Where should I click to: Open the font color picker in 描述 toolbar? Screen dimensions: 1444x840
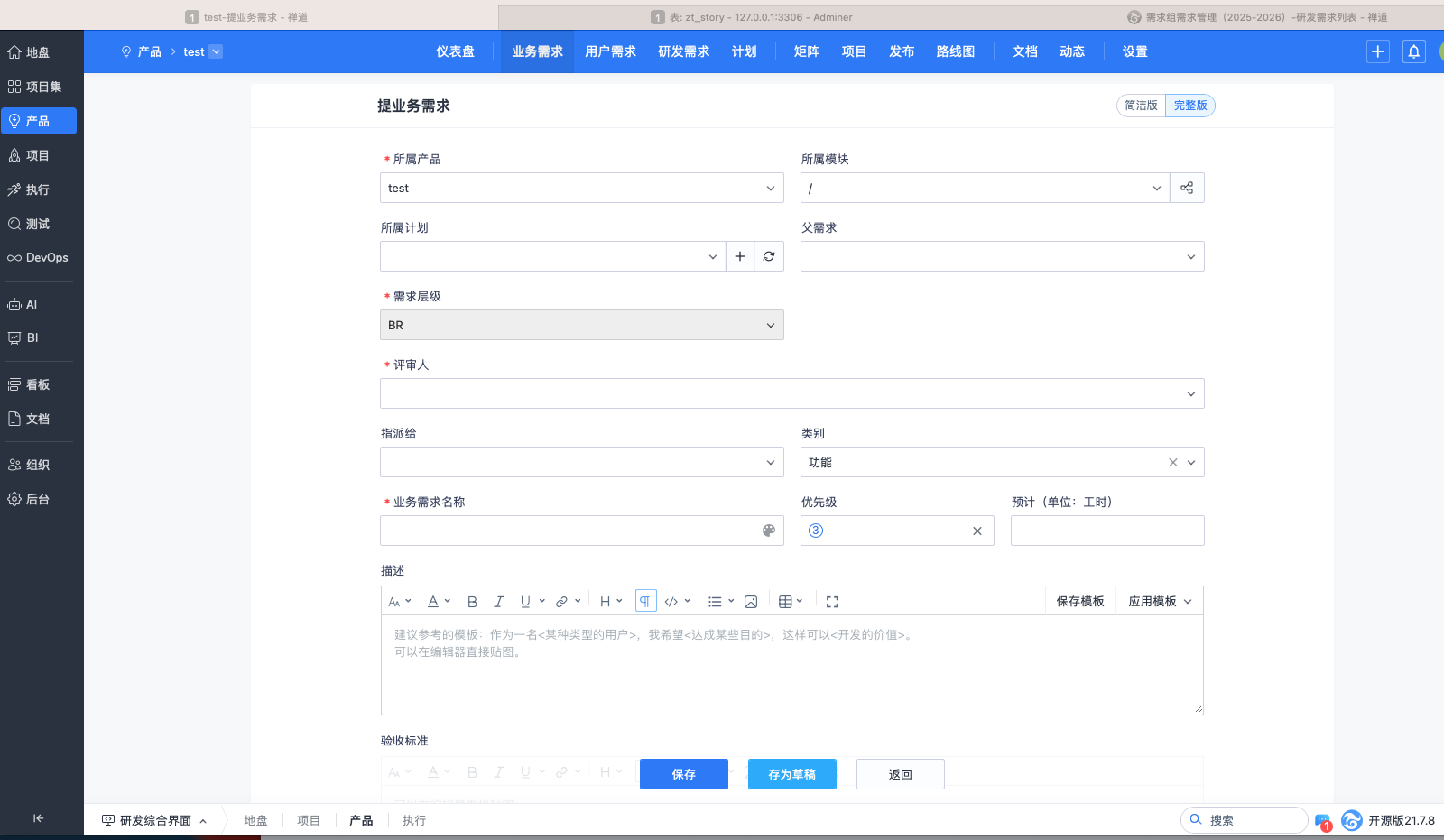click(x=439, y=602)
